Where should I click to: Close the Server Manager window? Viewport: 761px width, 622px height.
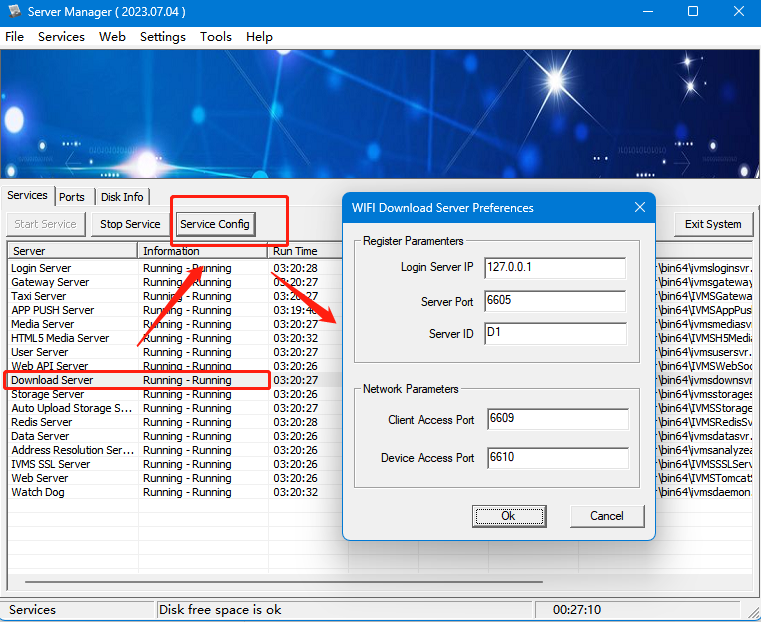(739, 11)
